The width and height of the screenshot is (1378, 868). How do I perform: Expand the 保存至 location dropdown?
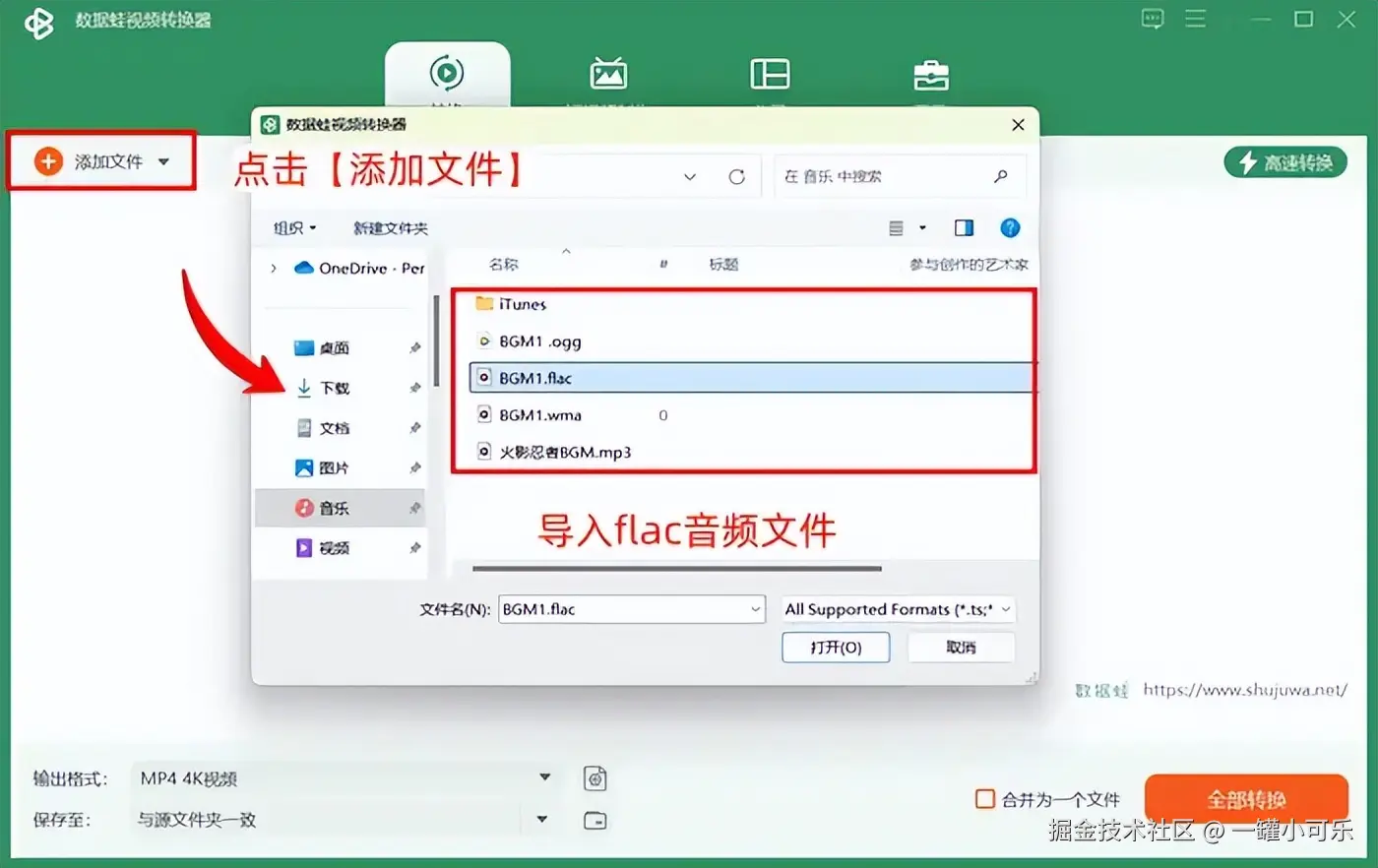click(541, 820)
